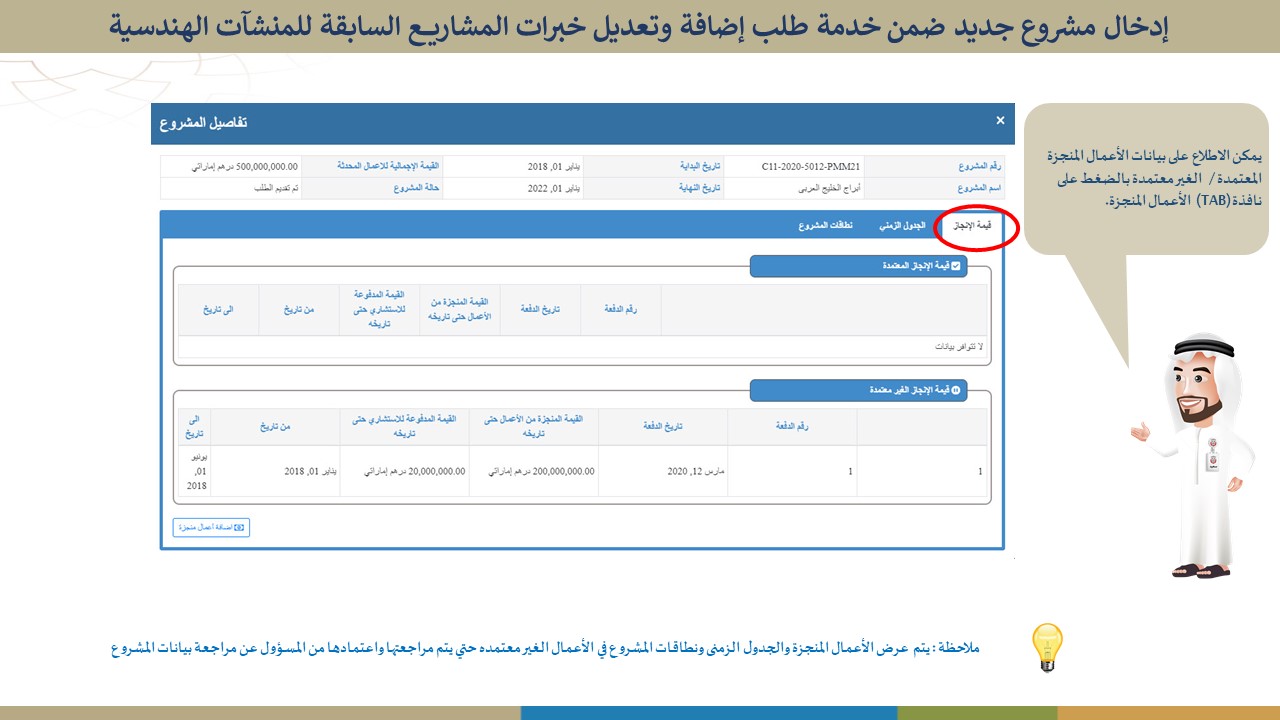Open the قيمة الإنجاز tab
1280x720 pixels.
[x=970, y=226]
